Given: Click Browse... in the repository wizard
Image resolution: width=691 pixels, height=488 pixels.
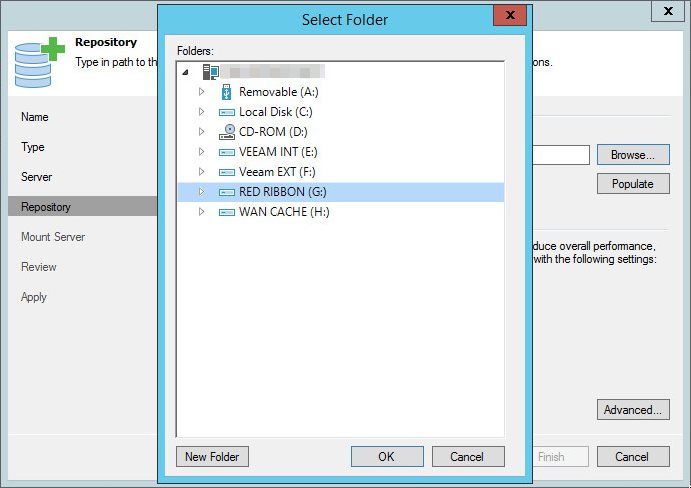Looking at the screenshot, I should [633, 155].
